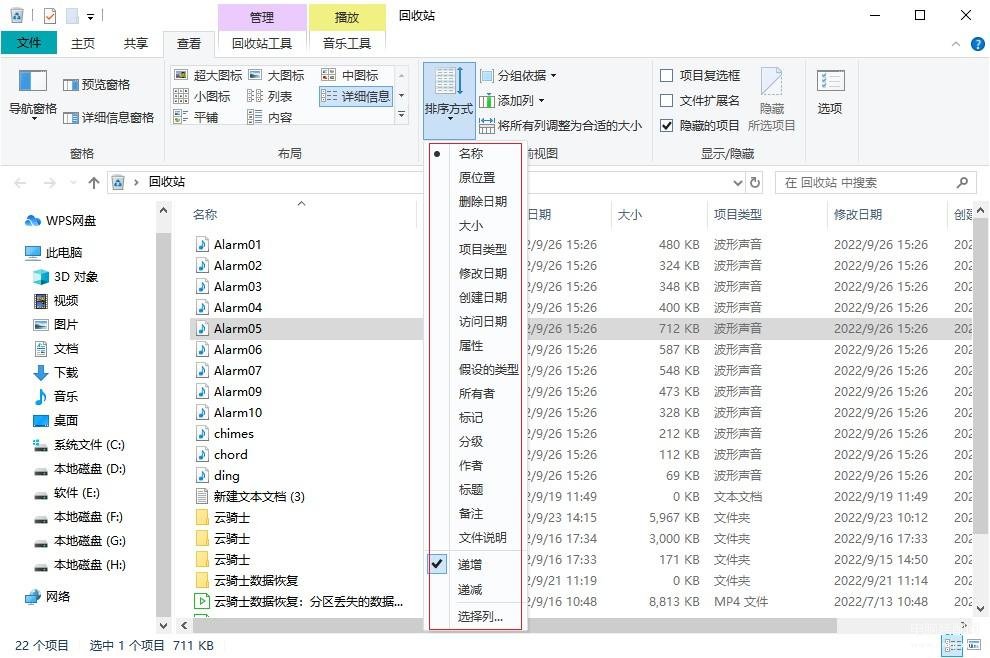Switch to Content (内容) layout
Image resolution: width=990 pixels, height=658 pixels.
point(270,117)
